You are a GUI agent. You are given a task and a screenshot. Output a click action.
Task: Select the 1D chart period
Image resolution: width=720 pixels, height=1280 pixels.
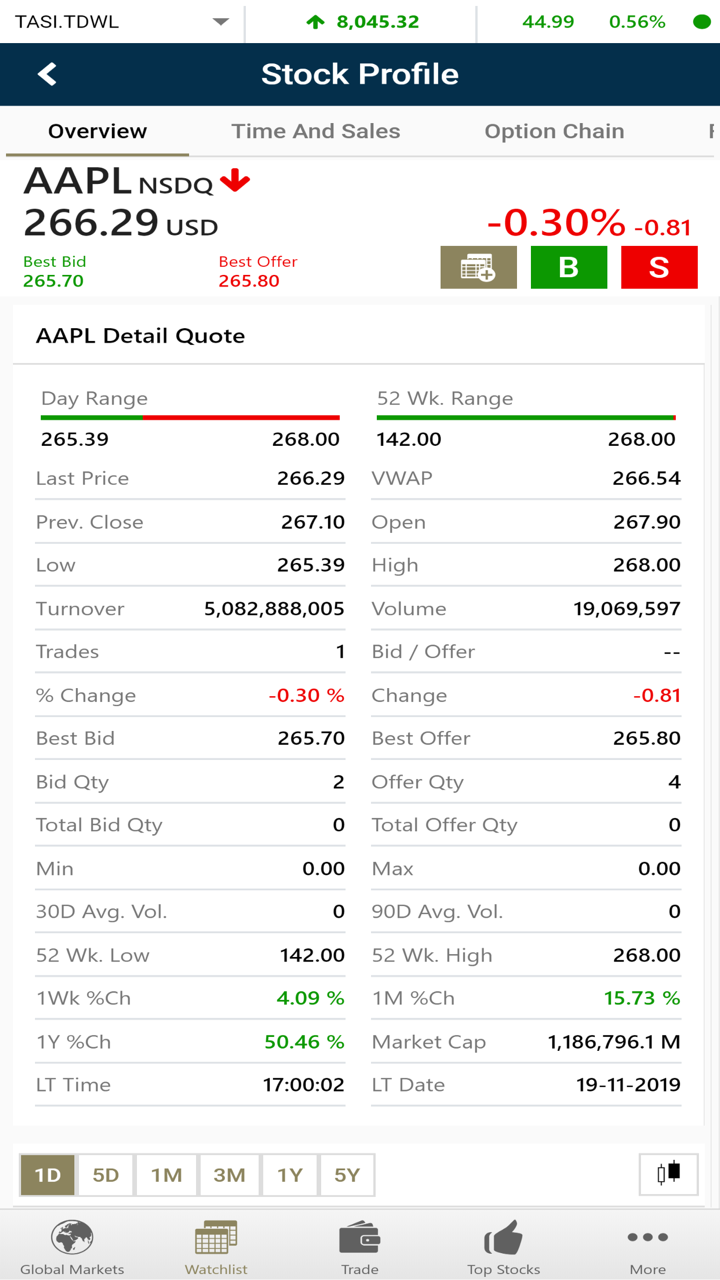click(x=47, y=1175)
